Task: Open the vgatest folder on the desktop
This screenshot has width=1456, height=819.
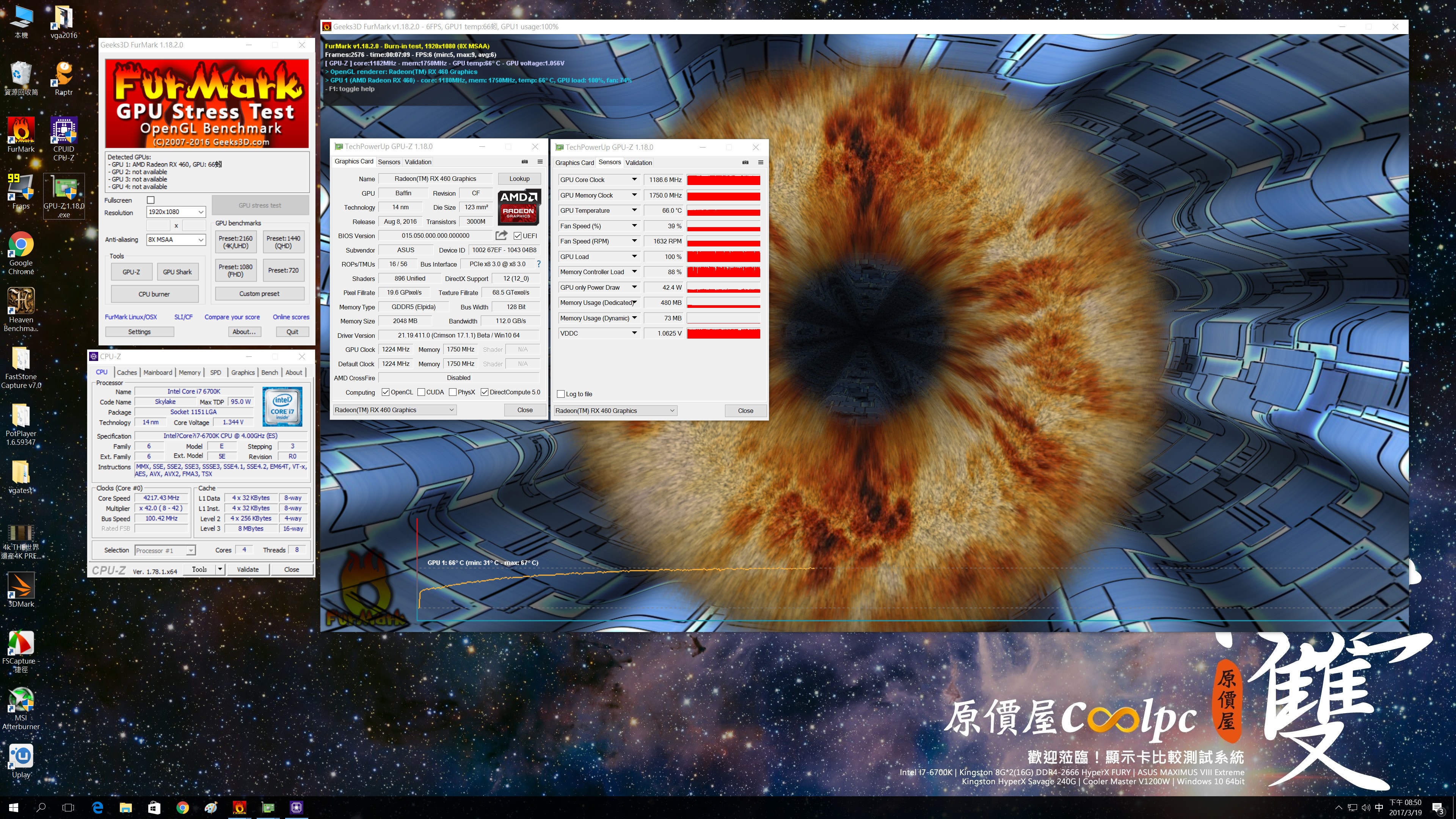Action: [x=21, y=477]
